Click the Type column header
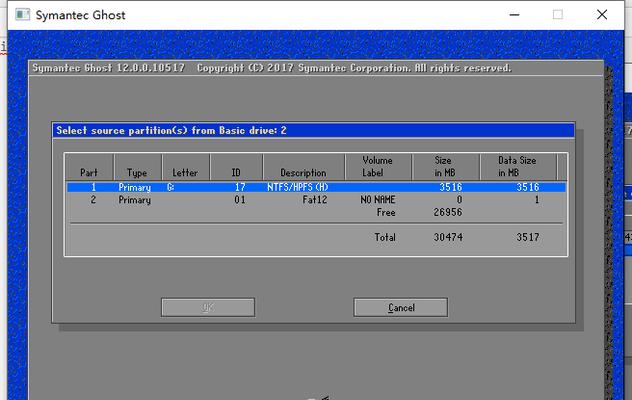Image resolution: width=632 pixels, height=400 pixels. pyautogui.click(x=137, y=167)
